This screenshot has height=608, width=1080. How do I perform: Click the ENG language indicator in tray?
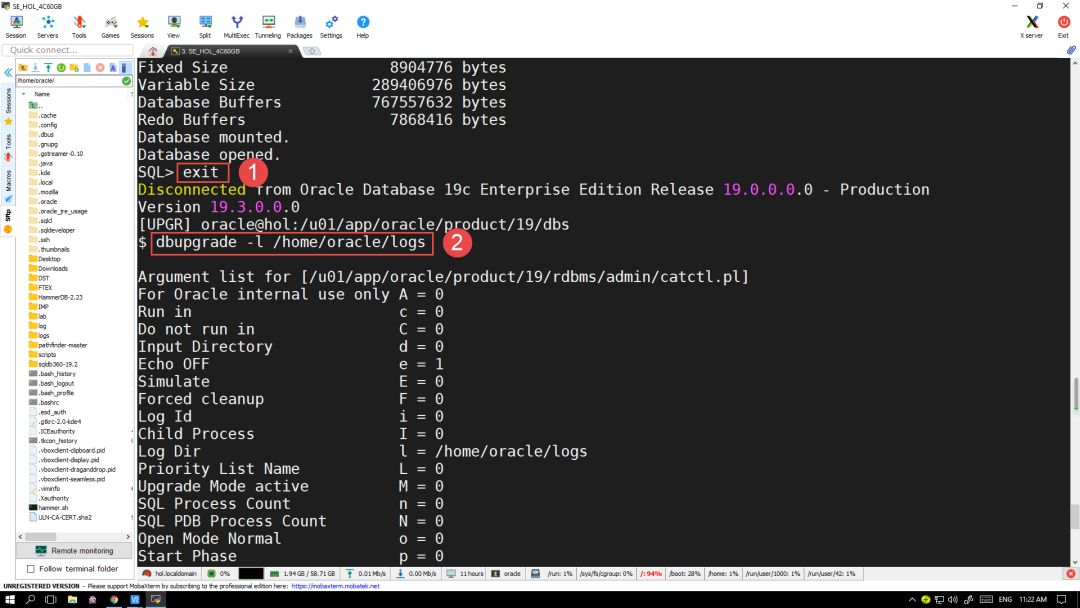(x=1005, y=600)
